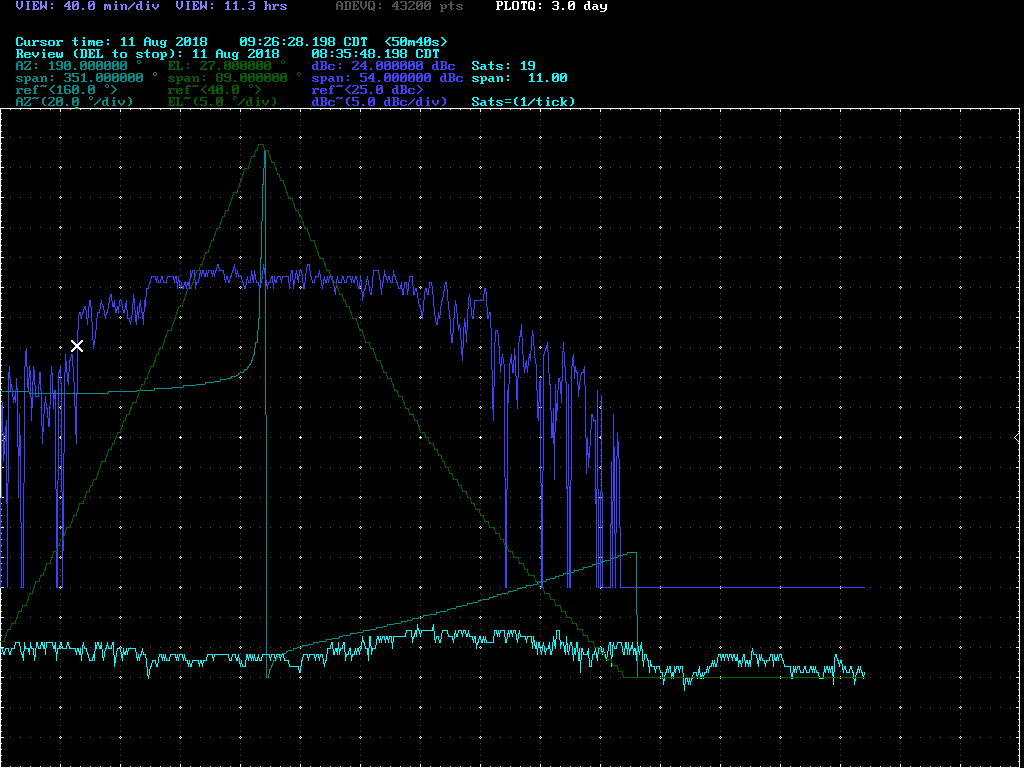Click the '08:35:48.198 CDT' review timestamp
The width and height of the screenshot is (1024, 768).
376,54
